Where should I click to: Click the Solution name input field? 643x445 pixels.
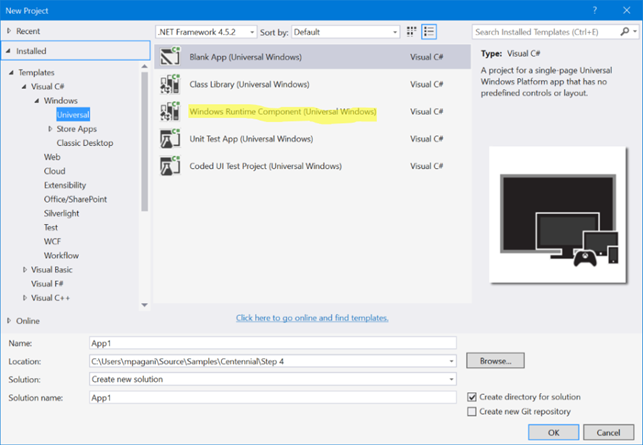tap(273, 397)
